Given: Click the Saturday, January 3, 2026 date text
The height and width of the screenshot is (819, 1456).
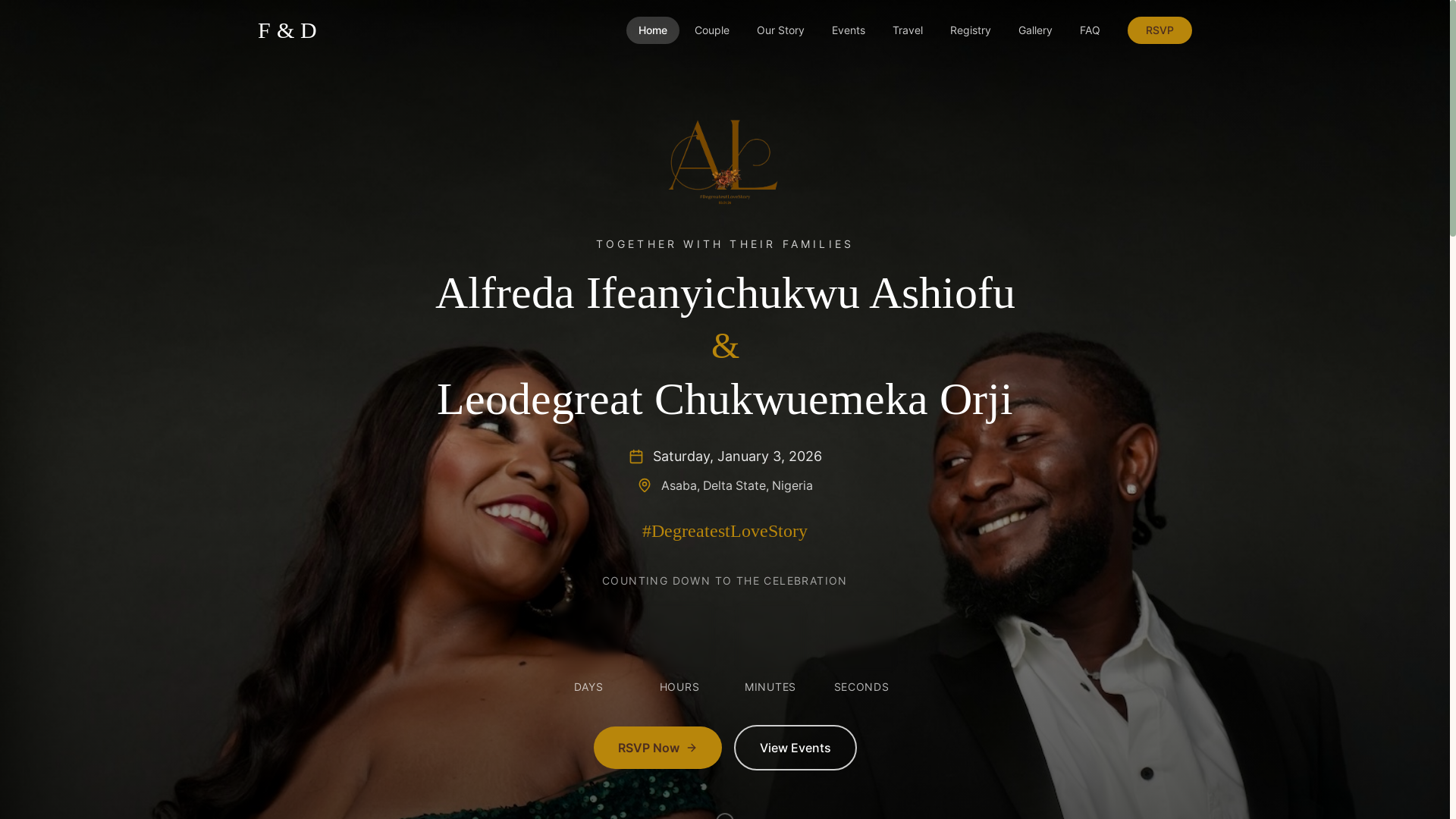Looking at the screenshot, I should click(737, 457).
